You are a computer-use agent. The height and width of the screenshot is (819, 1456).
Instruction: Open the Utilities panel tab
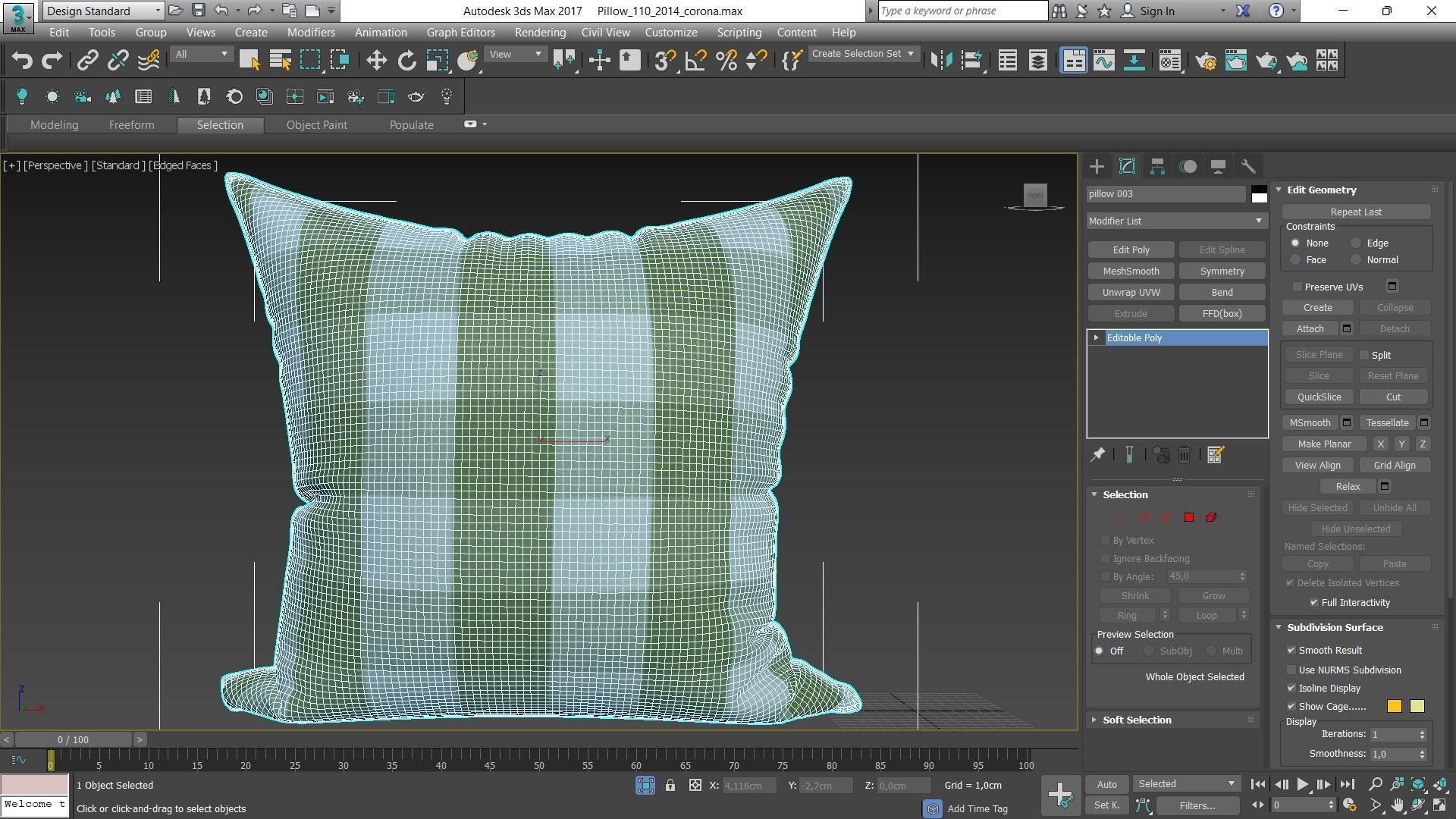click(x=1248, y=167)
